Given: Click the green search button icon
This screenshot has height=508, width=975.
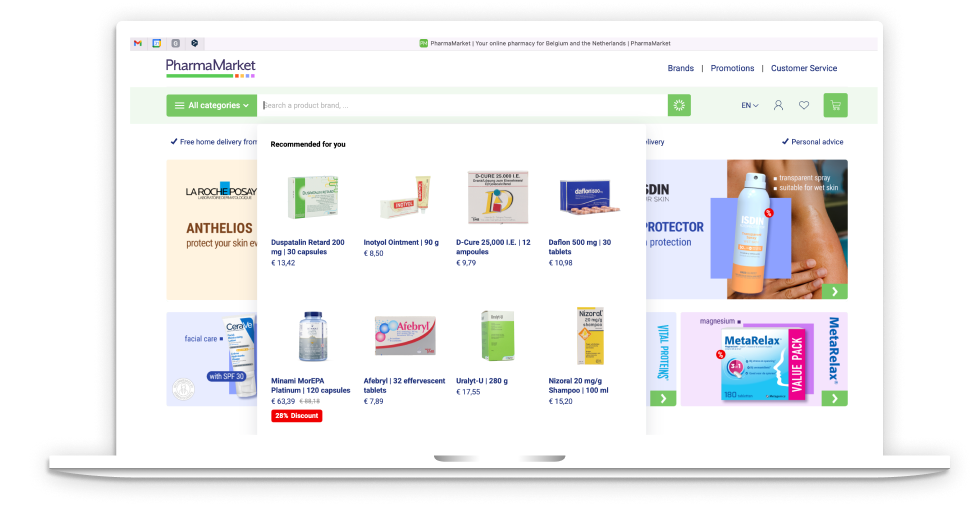Looking at the screenshot, I should click(x=679, y=105).
